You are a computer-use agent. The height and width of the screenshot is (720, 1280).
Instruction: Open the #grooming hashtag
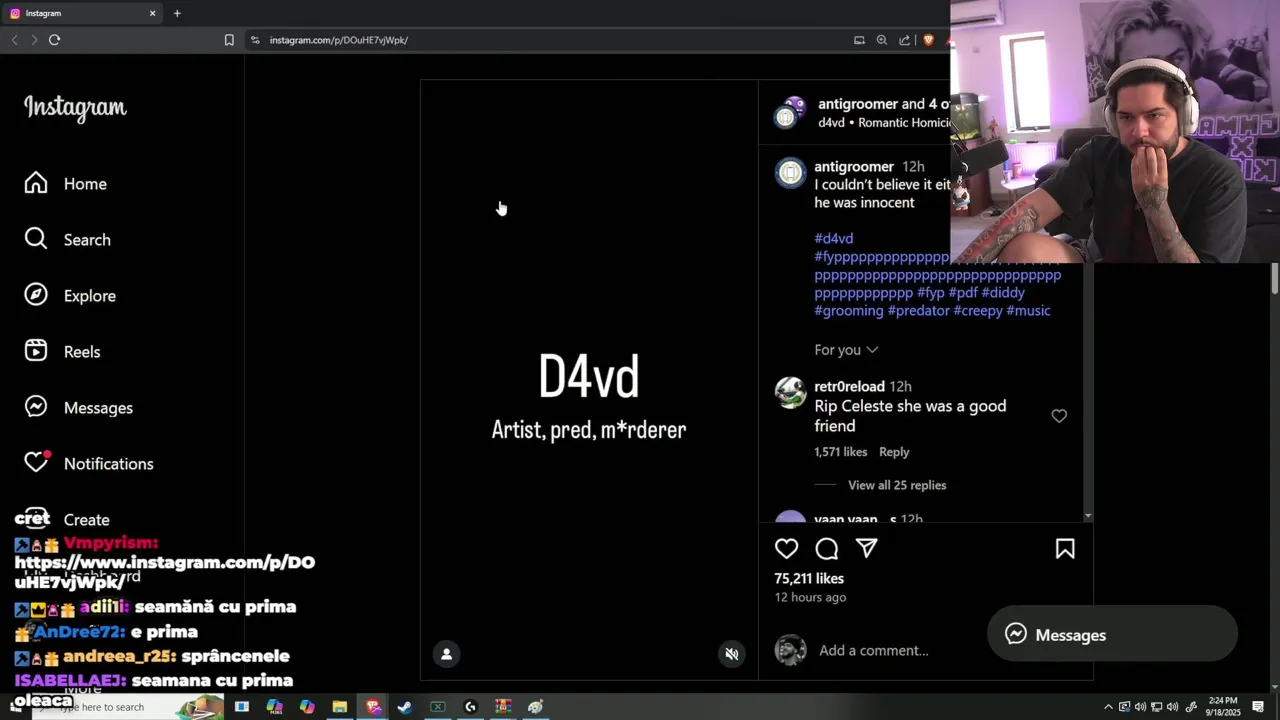pyautogui.click(x=849, y=310)
